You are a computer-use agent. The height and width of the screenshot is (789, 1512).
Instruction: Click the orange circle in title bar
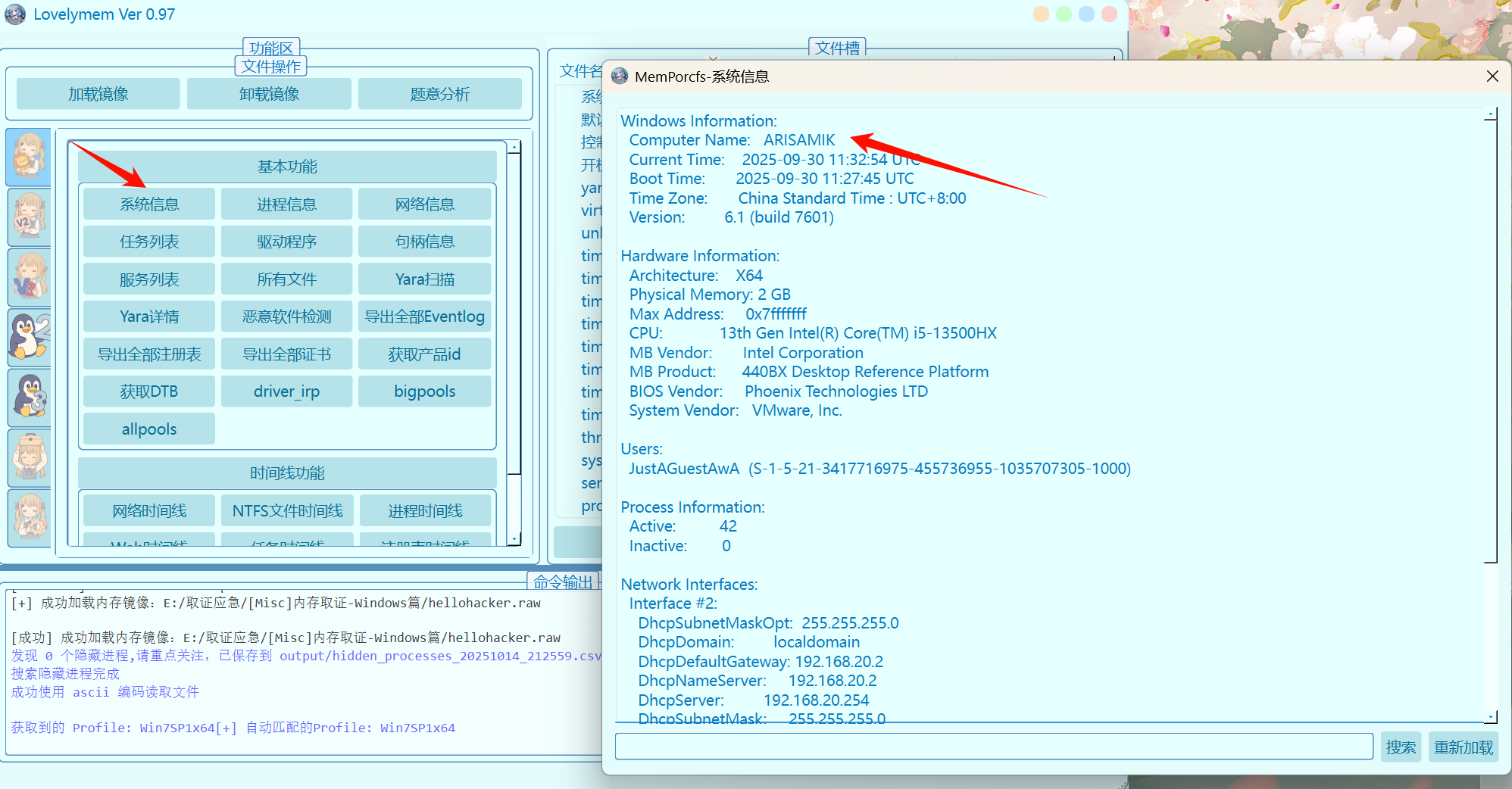1041,14
